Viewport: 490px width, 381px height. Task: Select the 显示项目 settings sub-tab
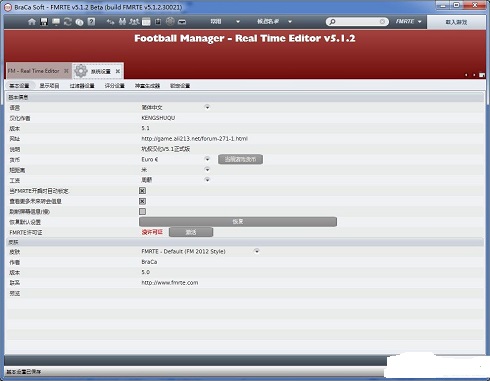point(49,86)
